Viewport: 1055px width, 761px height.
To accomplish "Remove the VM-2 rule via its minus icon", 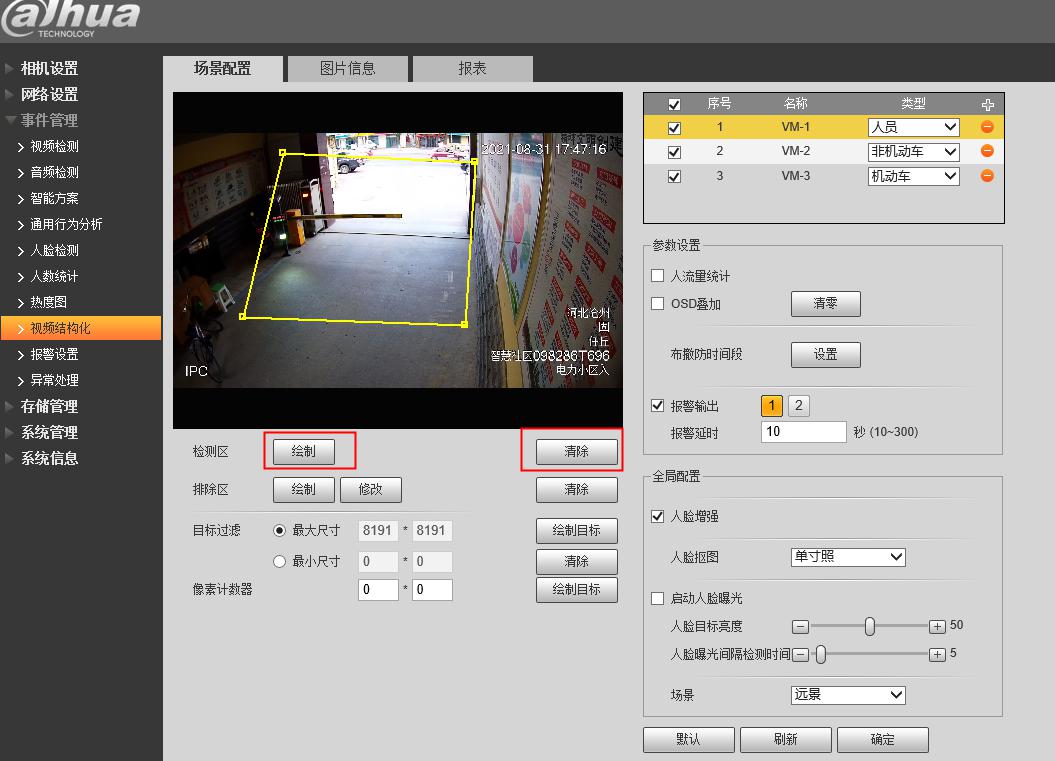I will click(x=987, y=151).
